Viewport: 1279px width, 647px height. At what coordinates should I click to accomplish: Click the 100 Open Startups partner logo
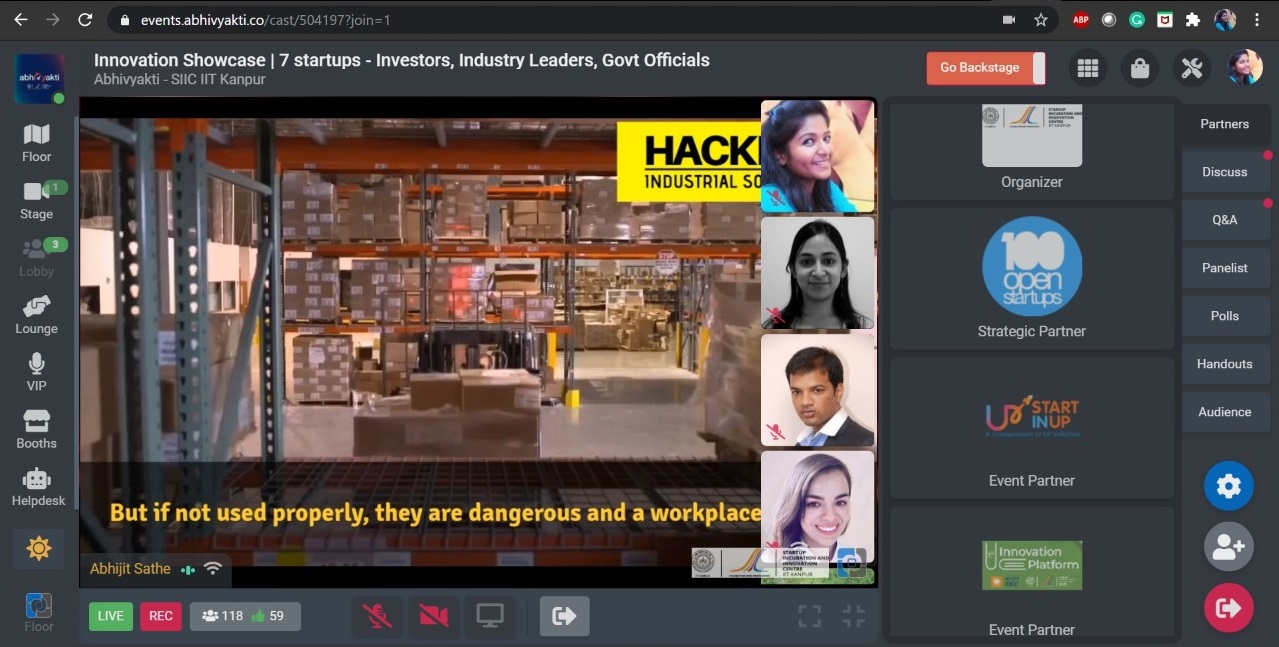coord(1031,267)
